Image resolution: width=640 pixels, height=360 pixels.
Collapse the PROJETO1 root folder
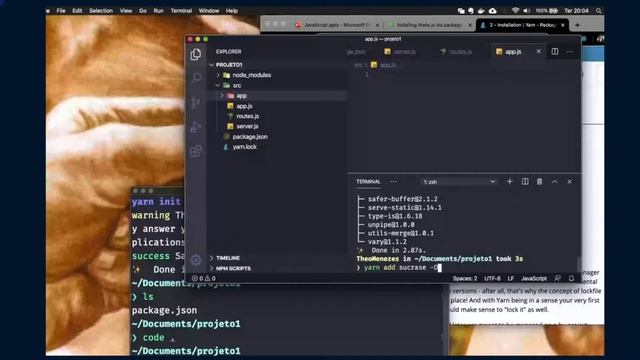click(x=212, y=65)
